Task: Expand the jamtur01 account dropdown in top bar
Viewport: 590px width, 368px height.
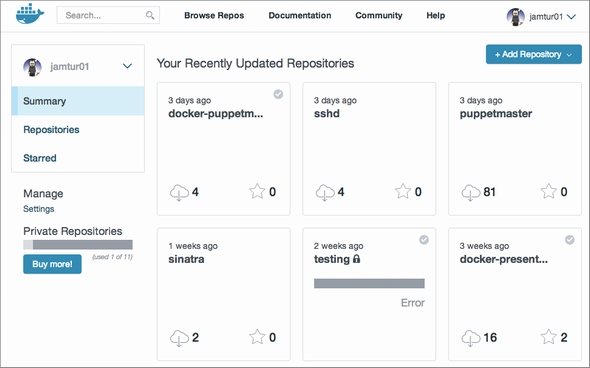Action: 571,17
